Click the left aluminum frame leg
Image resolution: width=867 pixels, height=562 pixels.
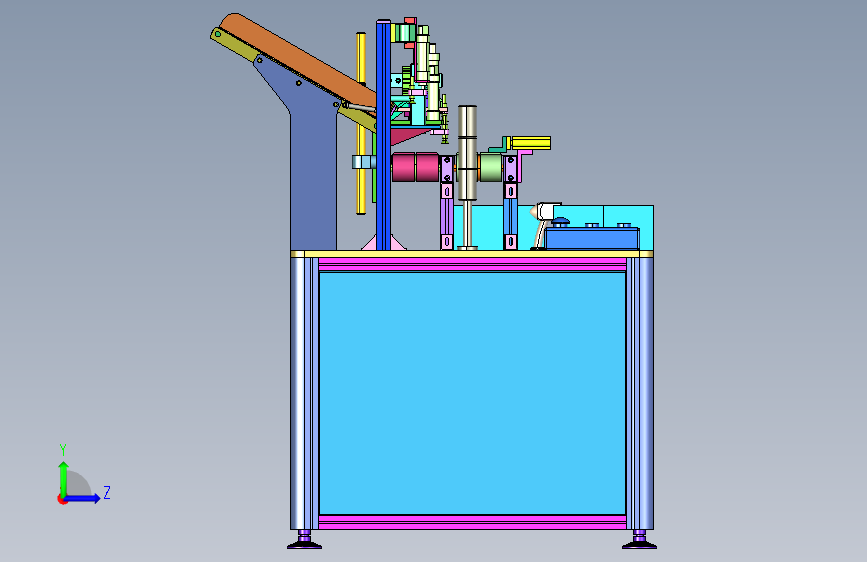(304, 393)
